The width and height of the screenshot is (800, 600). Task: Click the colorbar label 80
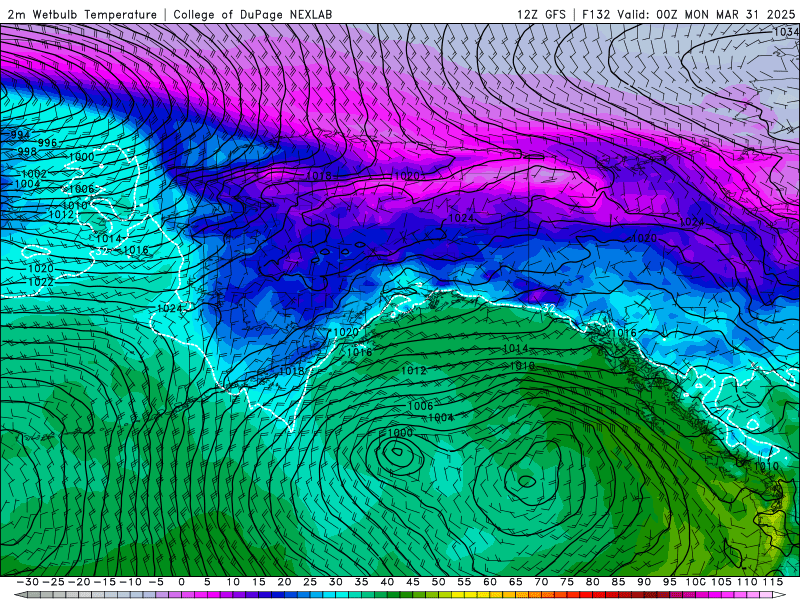pyautogui.click(x=592, y=582)
